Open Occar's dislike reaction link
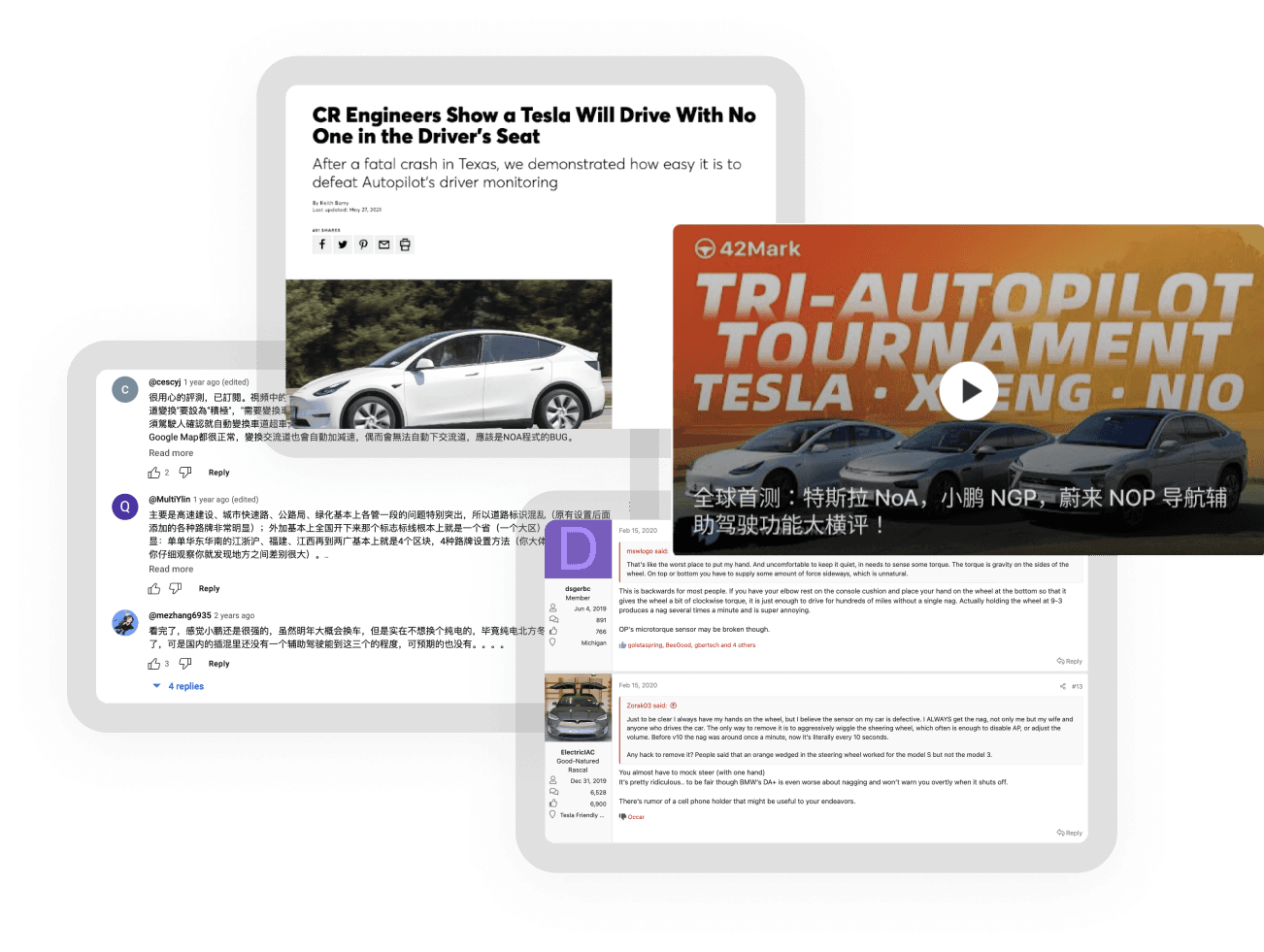The width and height of the screenshot is (1264, 952). [636, 817]
